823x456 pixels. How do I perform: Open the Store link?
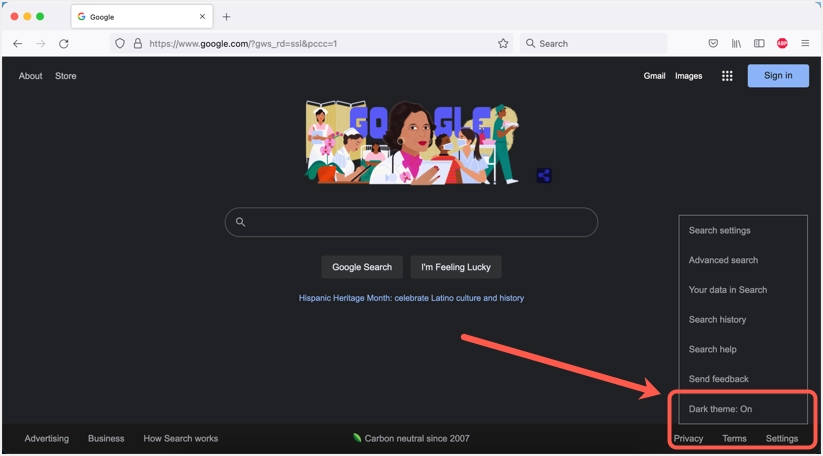[x=66, y=76]
